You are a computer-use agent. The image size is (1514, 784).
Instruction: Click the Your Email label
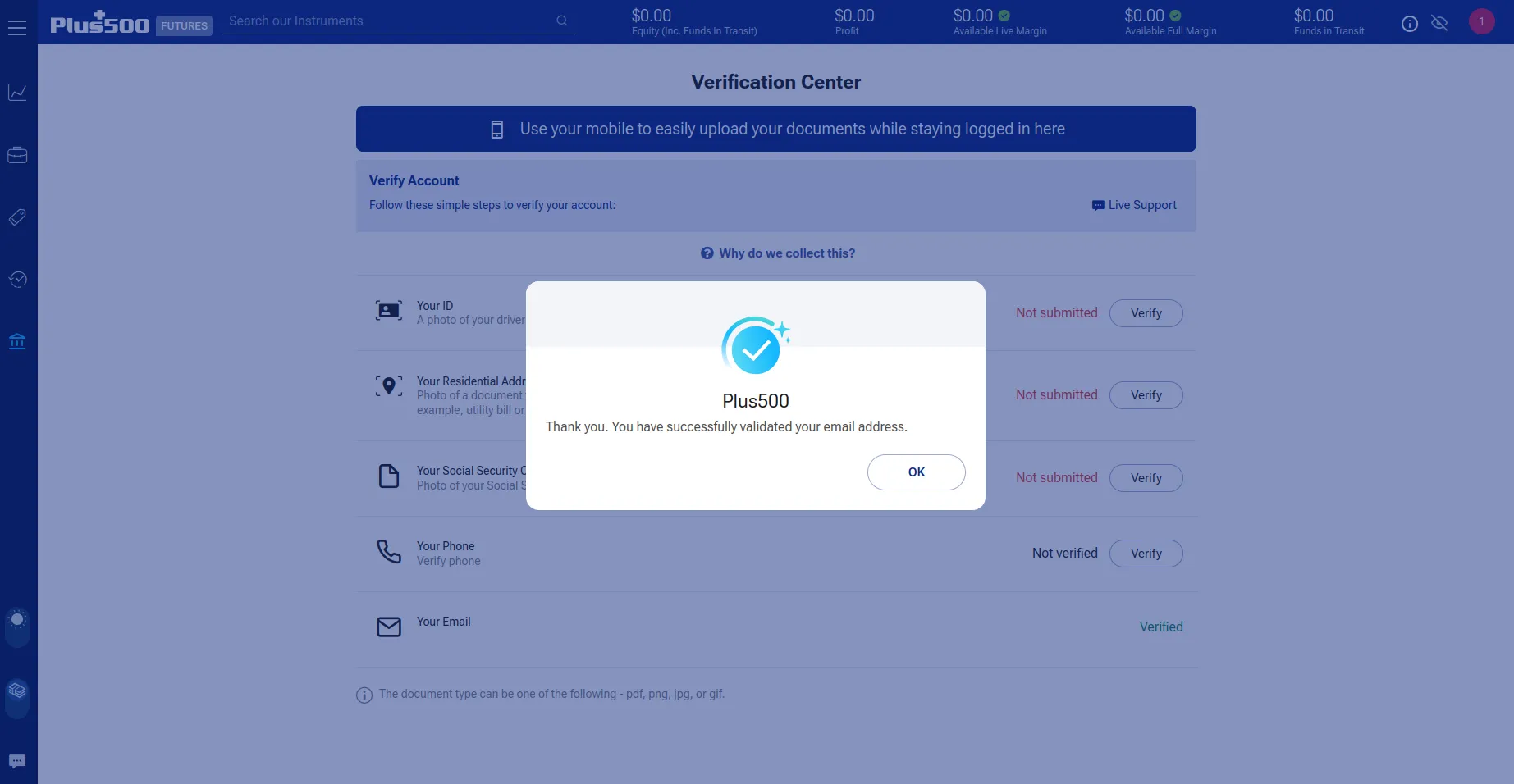point(444,622)
